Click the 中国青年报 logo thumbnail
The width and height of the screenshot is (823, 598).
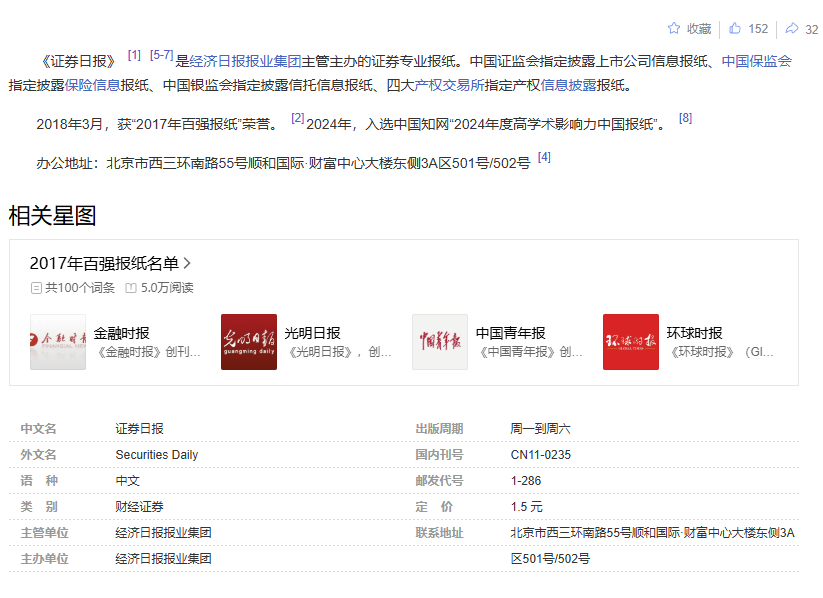(x=440, y=342)
